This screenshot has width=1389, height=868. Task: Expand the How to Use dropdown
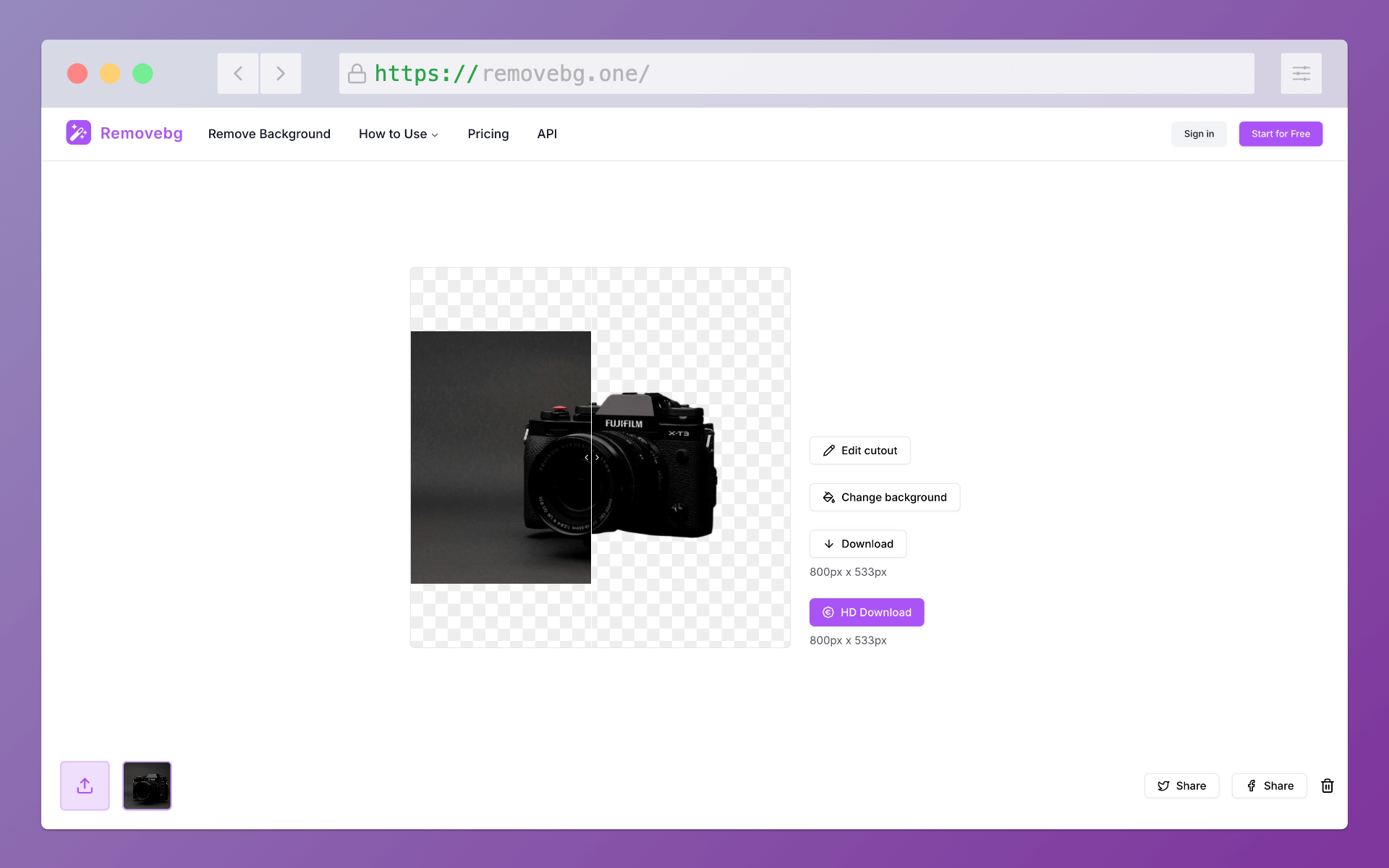pyautogui.click(x=398, y=134)
